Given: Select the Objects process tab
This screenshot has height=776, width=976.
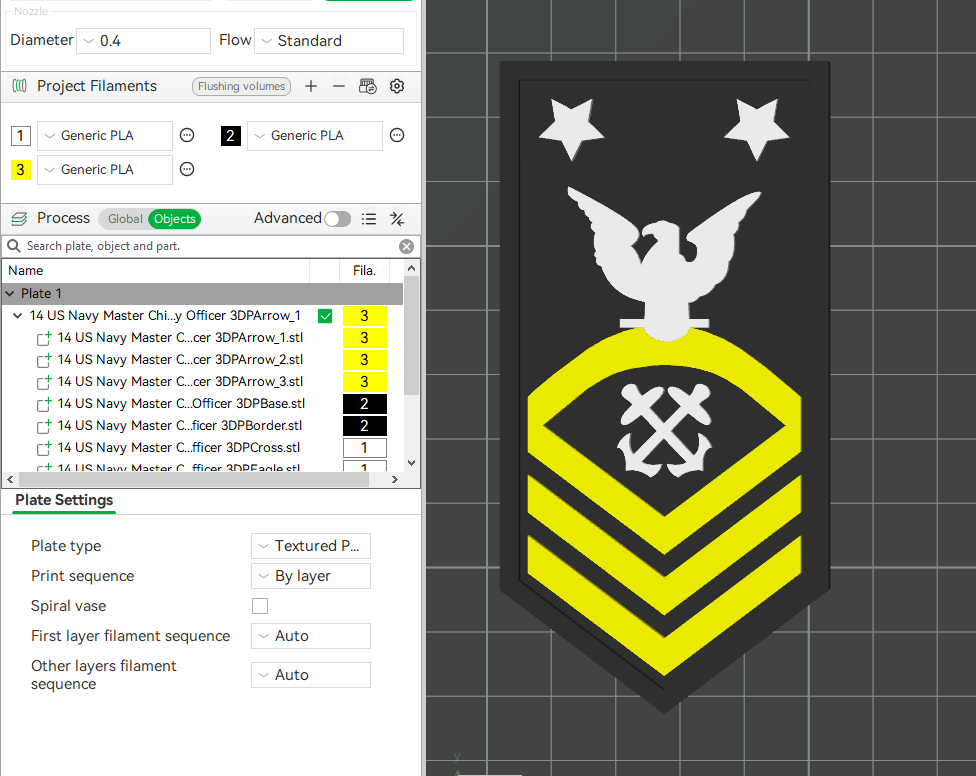Looking at the screenshot, I should tap(174, 218).
